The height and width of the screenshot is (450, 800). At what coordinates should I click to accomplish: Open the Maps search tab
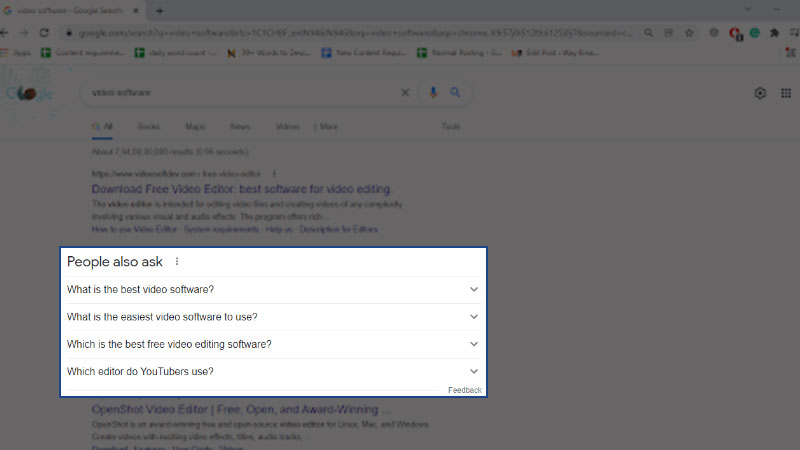(x=195, y=127)
